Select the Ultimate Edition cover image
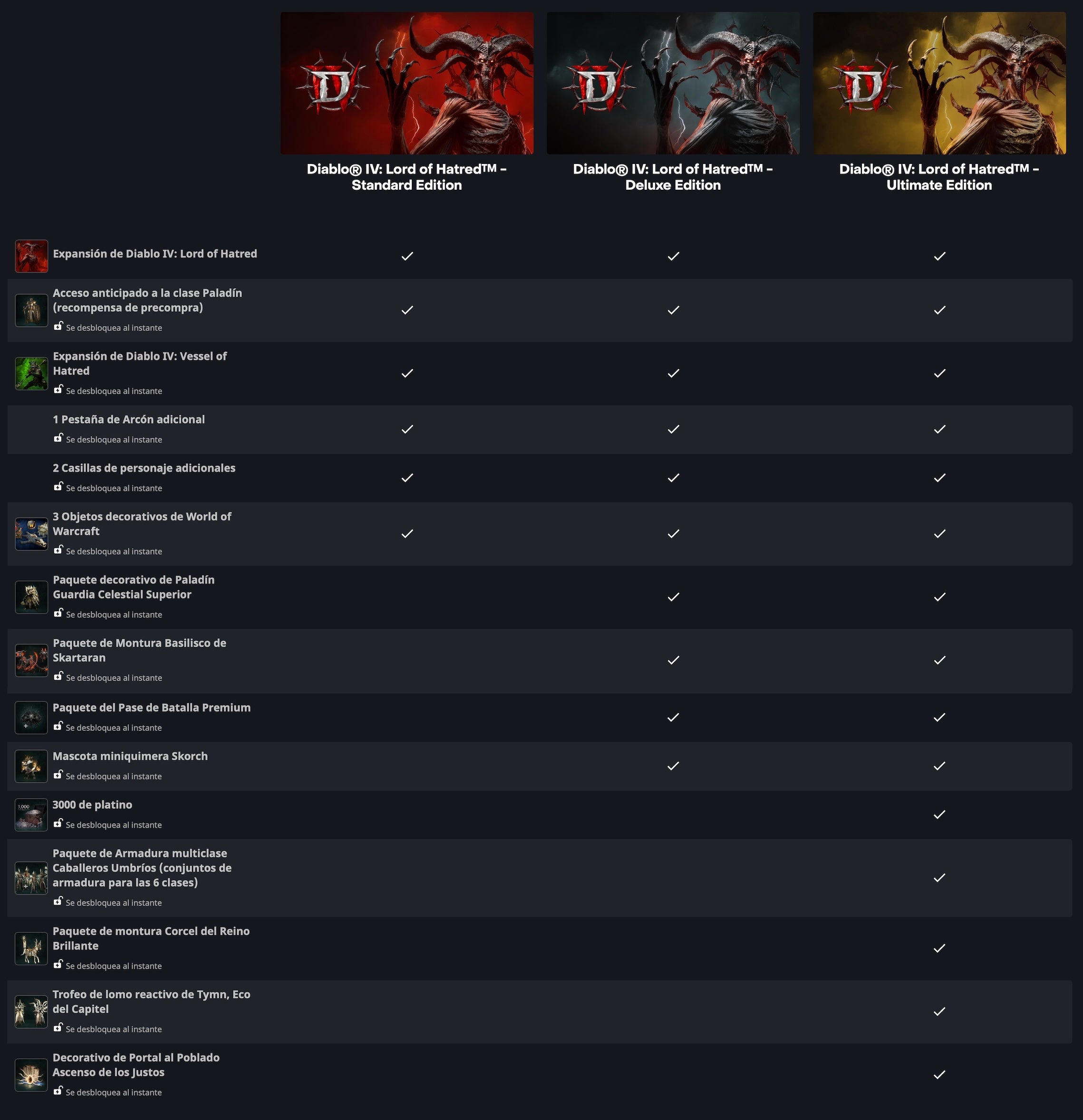 [939, 83]
